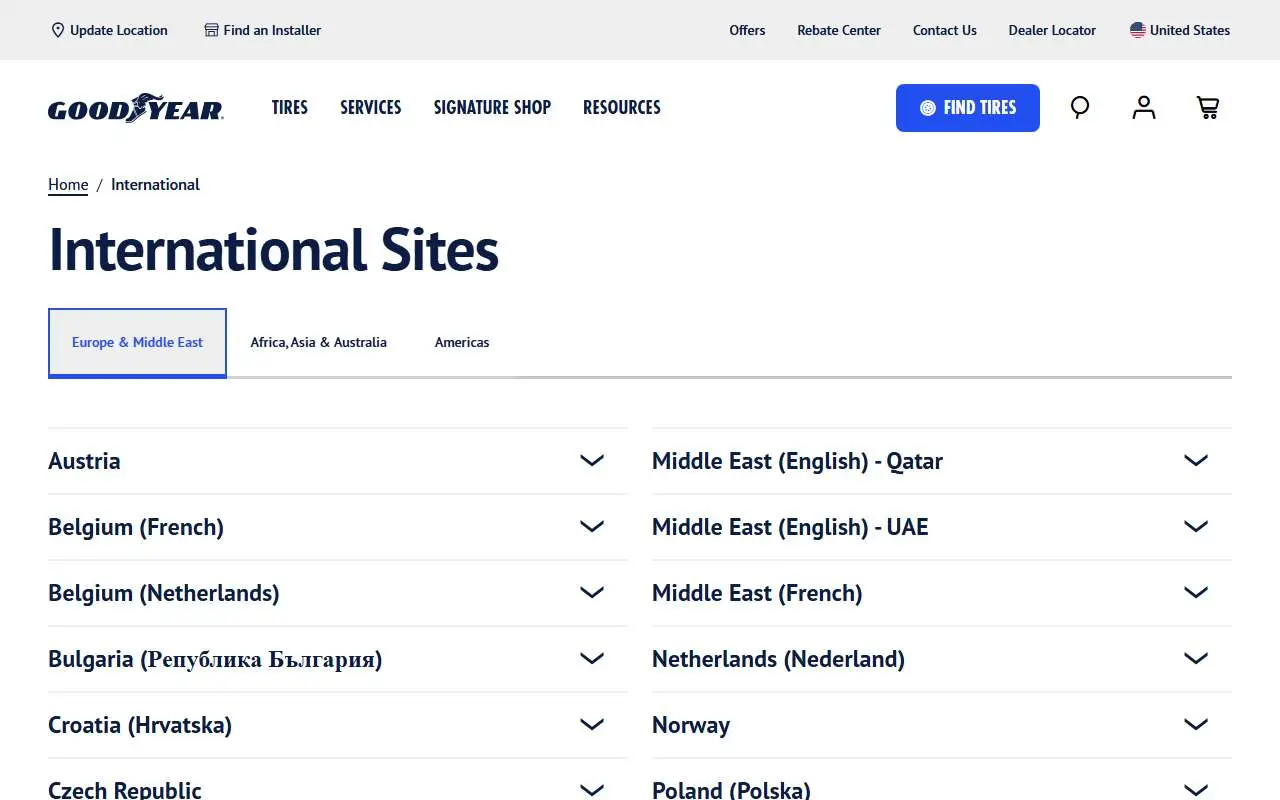Click the Belgium (Netherlands) heading

coord(164,593)
